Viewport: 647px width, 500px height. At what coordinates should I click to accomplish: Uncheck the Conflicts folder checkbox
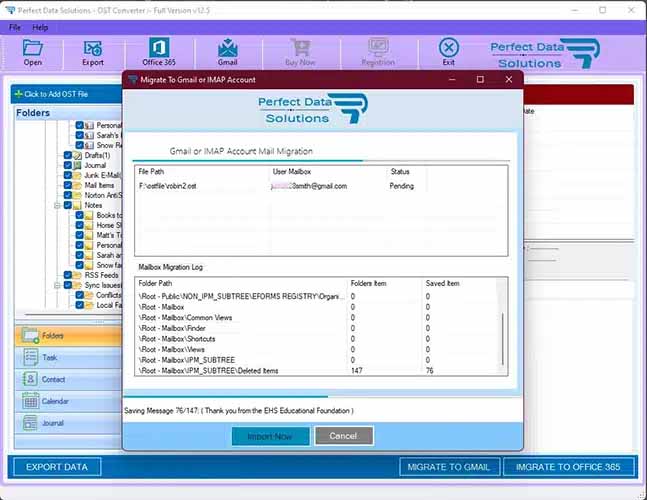[x=80, y=295]
